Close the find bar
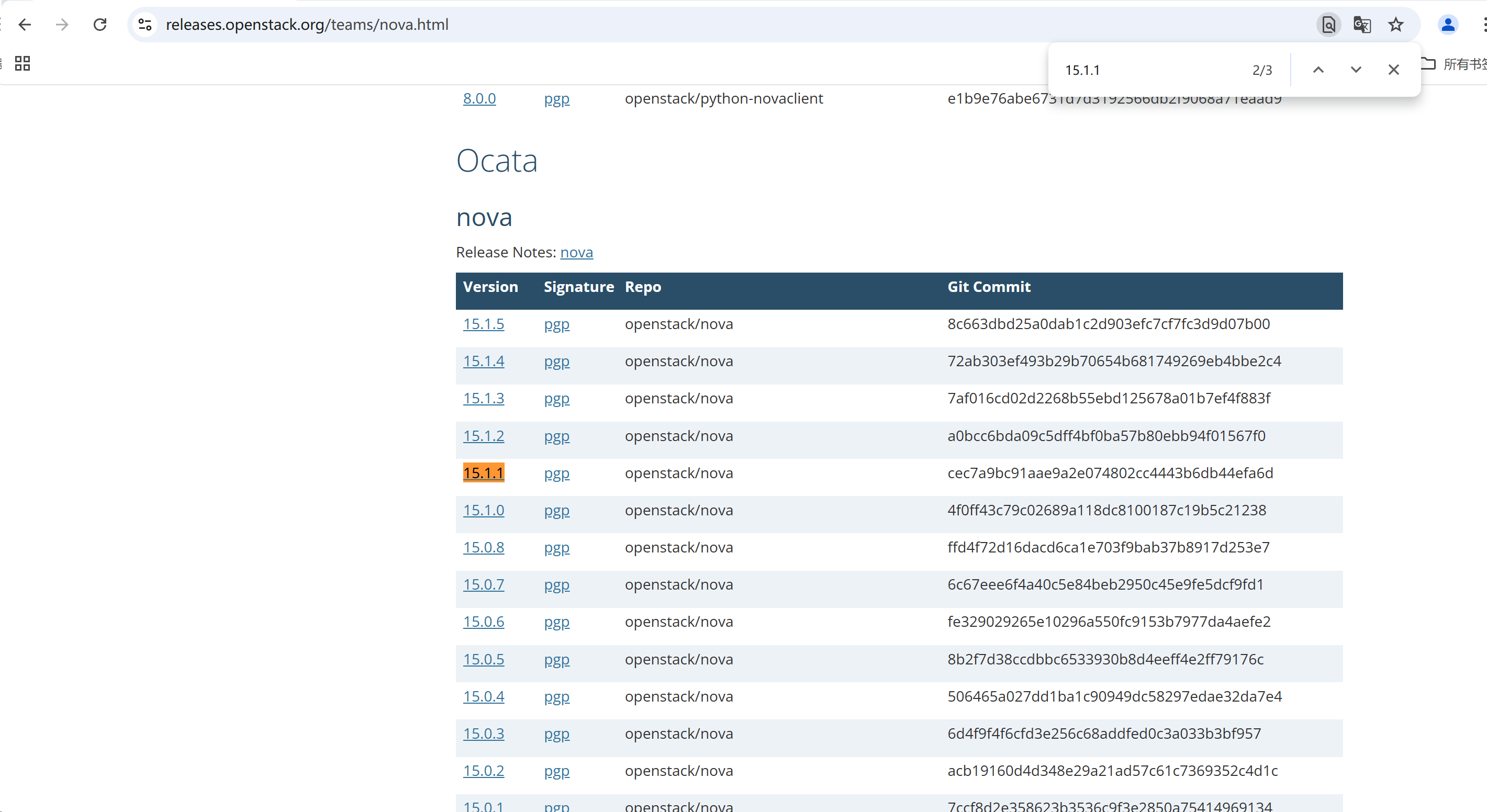The image size is (1487, 812). pos(1393,70)
